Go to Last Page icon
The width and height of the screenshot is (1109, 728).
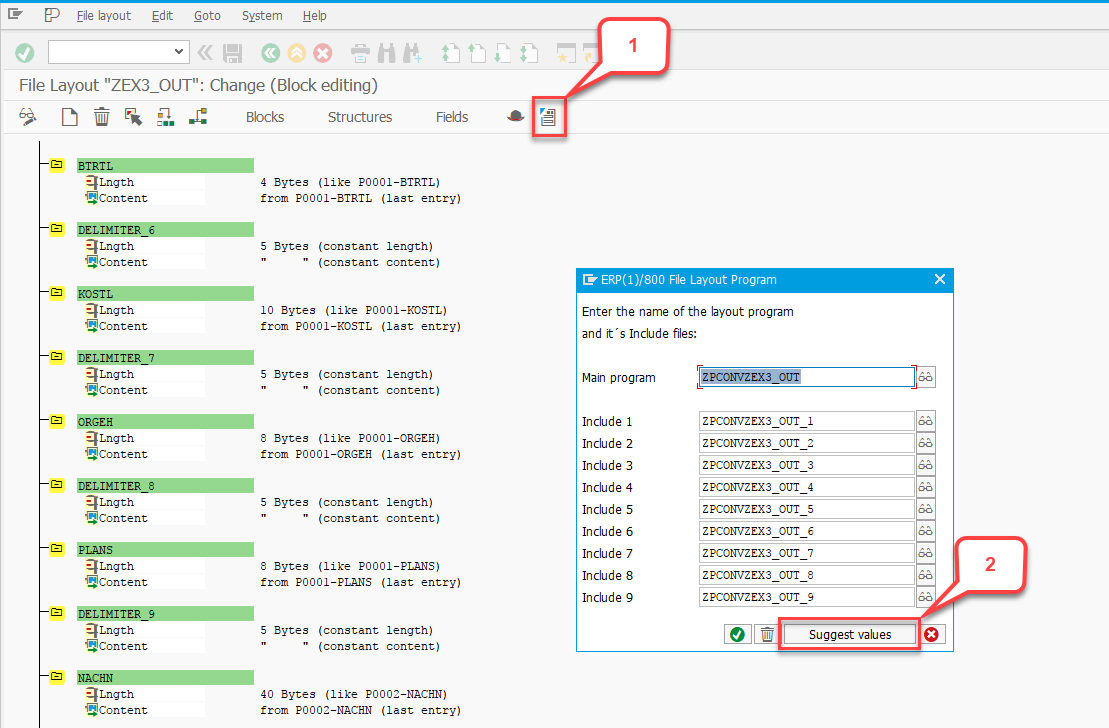click(x=528, y=53)
